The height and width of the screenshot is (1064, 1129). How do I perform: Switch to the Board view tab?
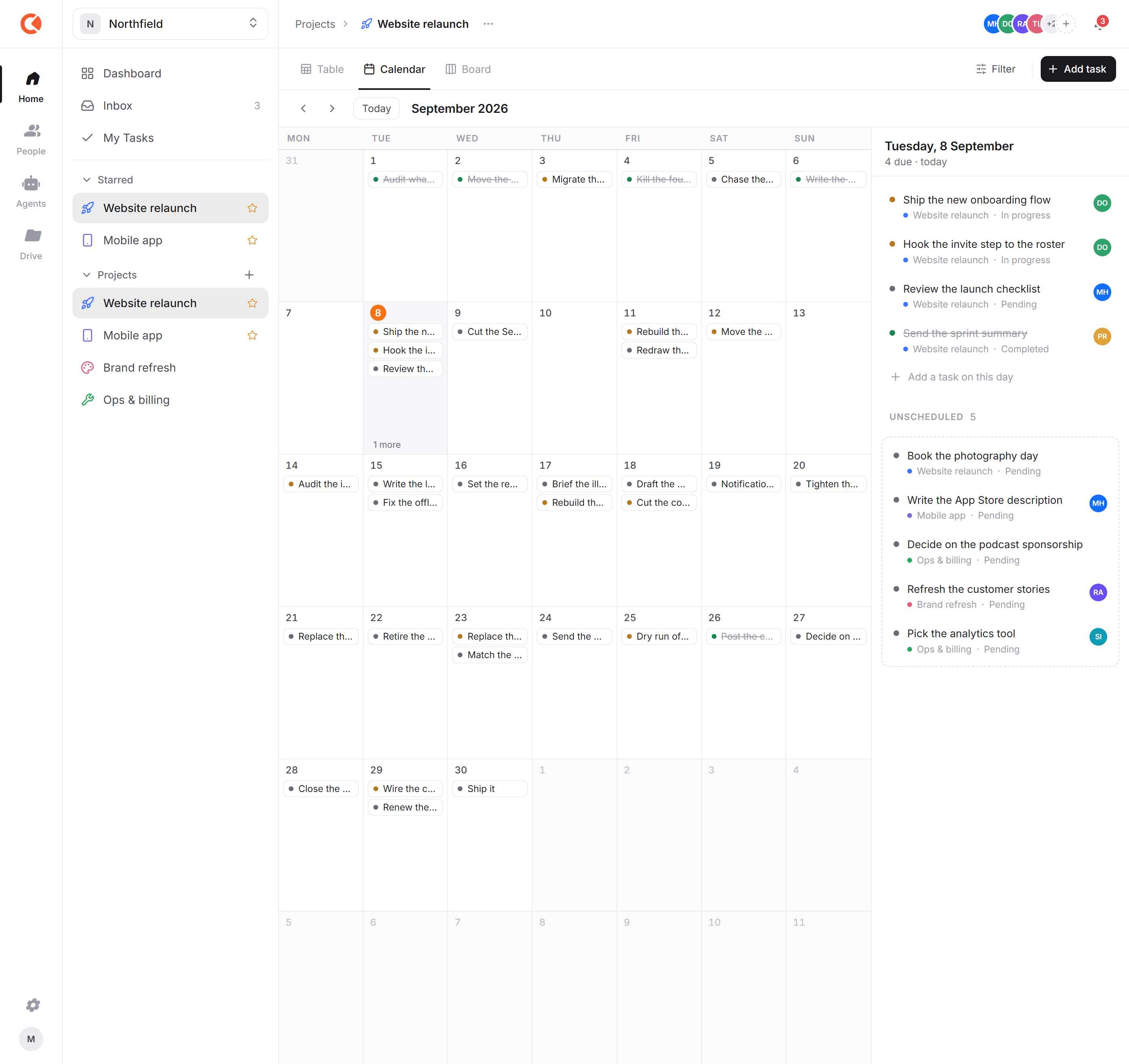coord(468,69)
